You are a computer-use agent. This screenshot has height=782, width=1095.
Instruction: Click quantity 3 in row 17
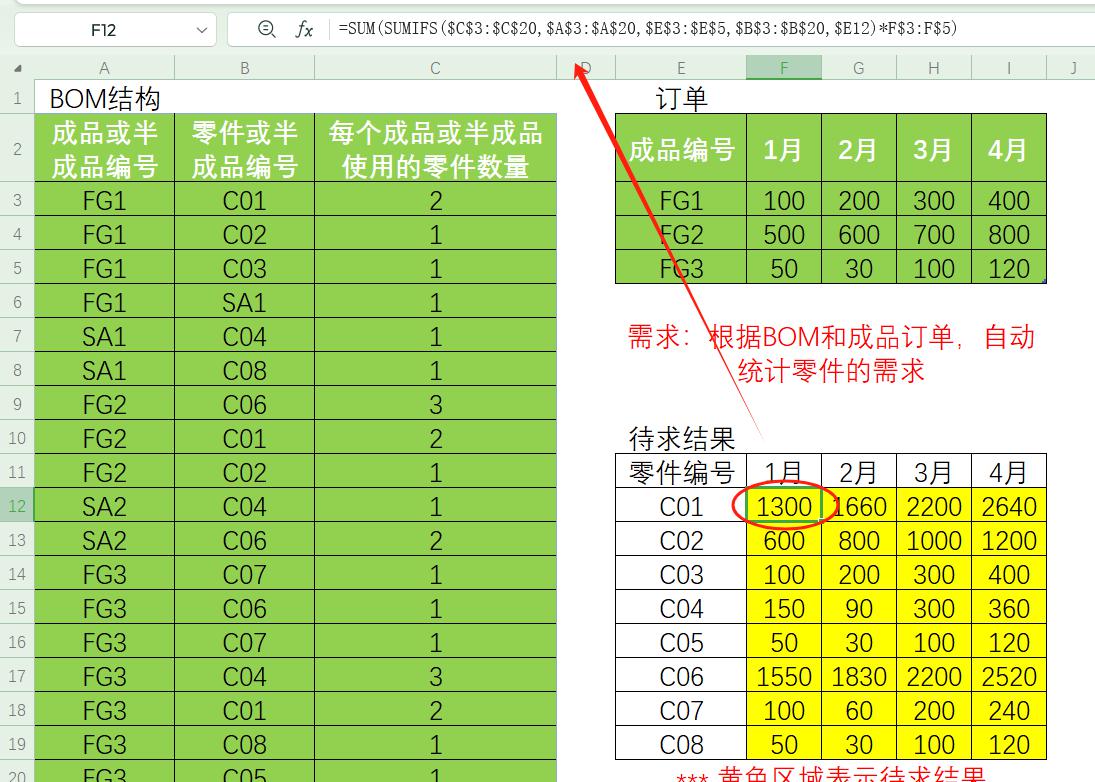[x=435, y=677]
